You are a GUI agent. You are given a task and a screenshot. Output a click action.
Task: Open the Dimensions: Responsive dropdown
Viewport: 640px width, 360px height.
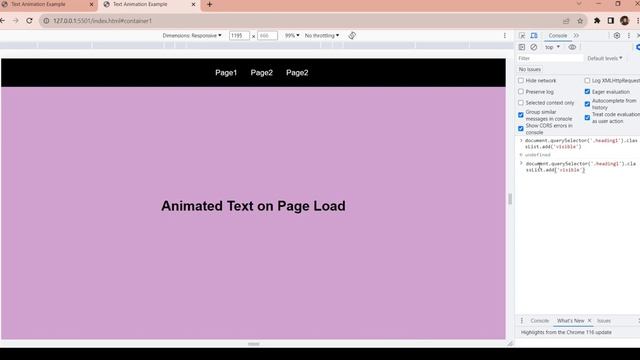tap(192, 36)
